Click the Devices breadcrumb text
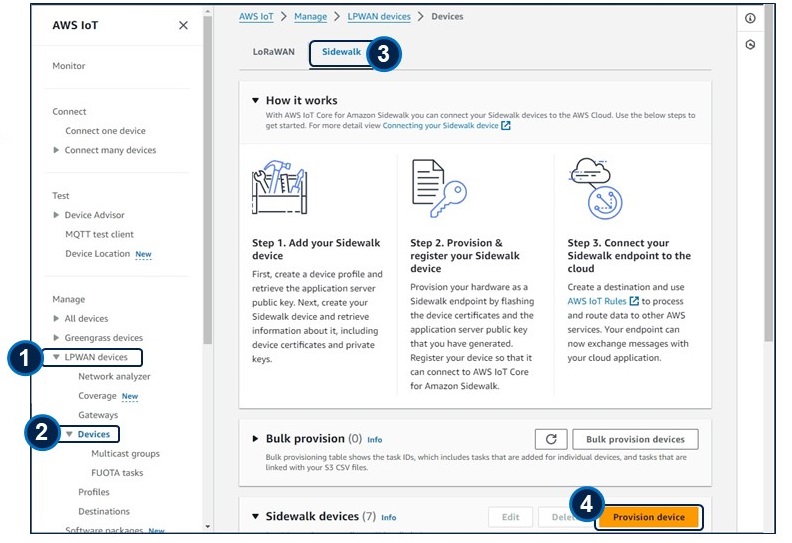 [447, 17]
